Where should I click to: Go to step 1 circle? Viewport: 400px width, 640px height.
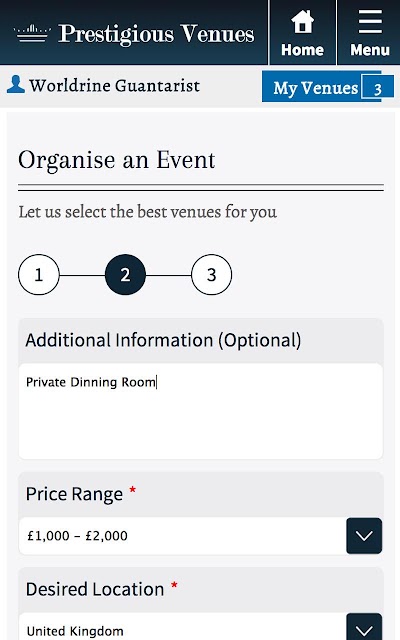pyautogui.click(x=39, y=274)
